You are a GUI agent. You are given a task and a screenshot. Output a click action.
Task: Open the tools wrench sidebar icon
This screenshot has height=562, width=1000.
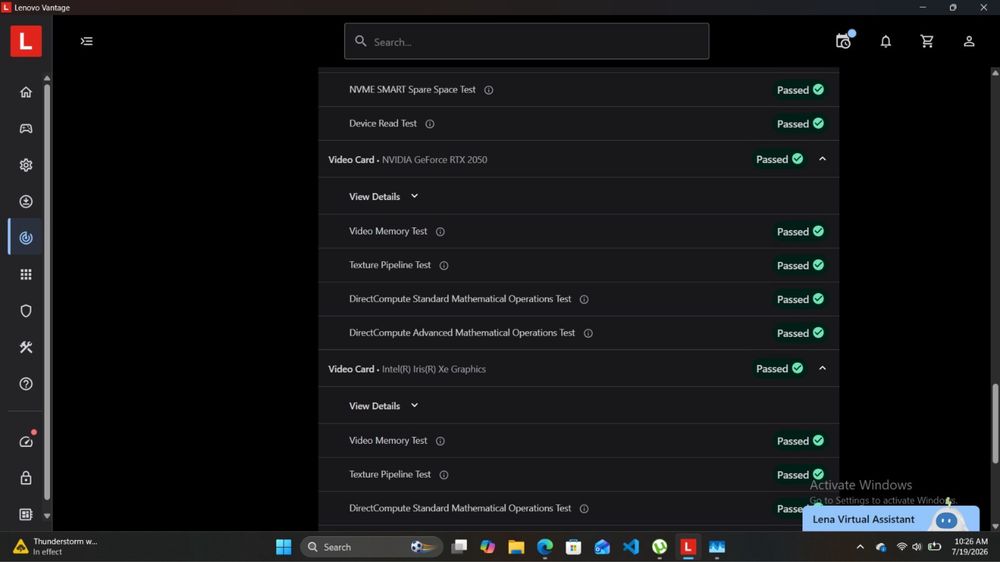click(26, 347)
